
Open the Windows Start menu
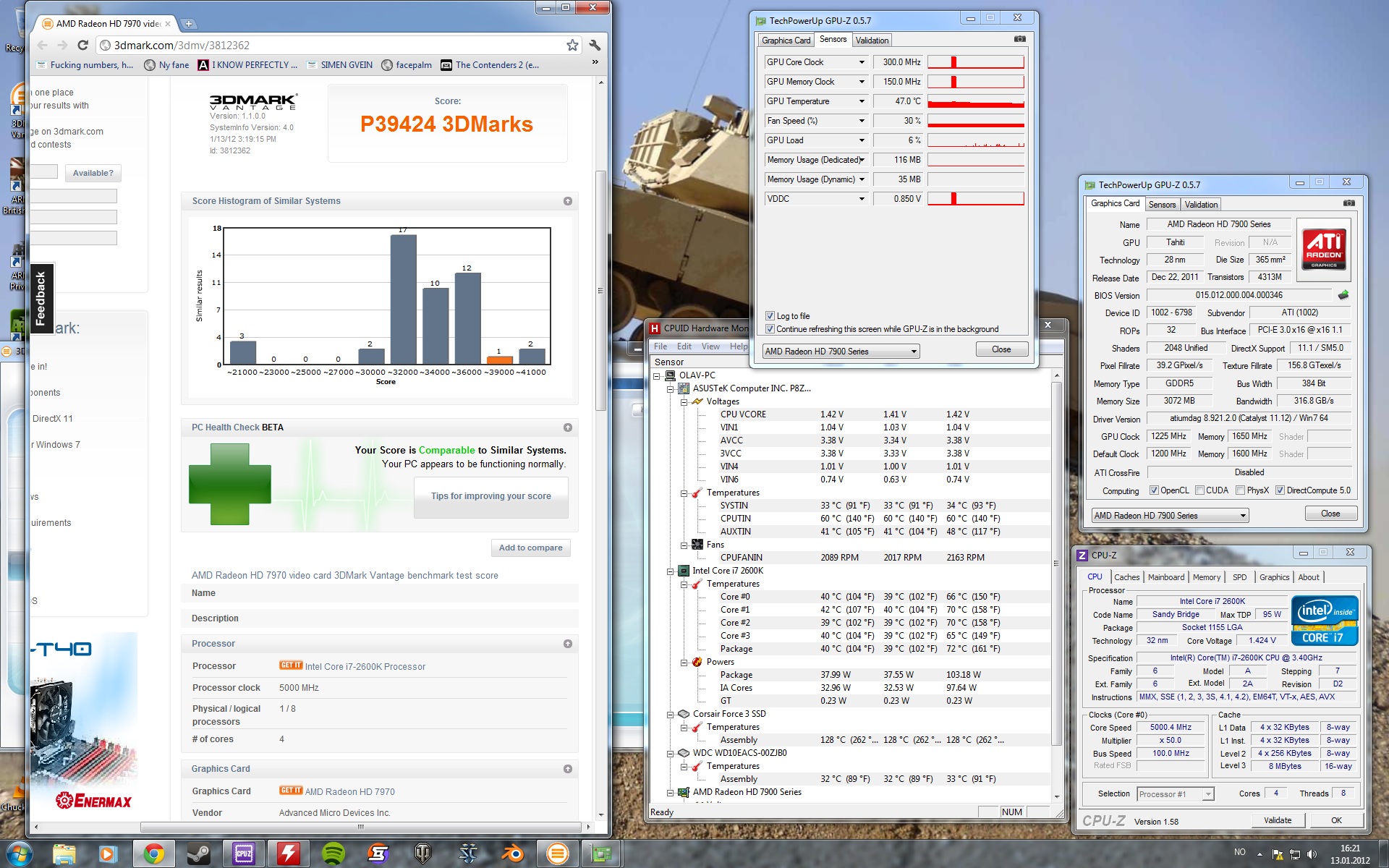coord(19,854)
